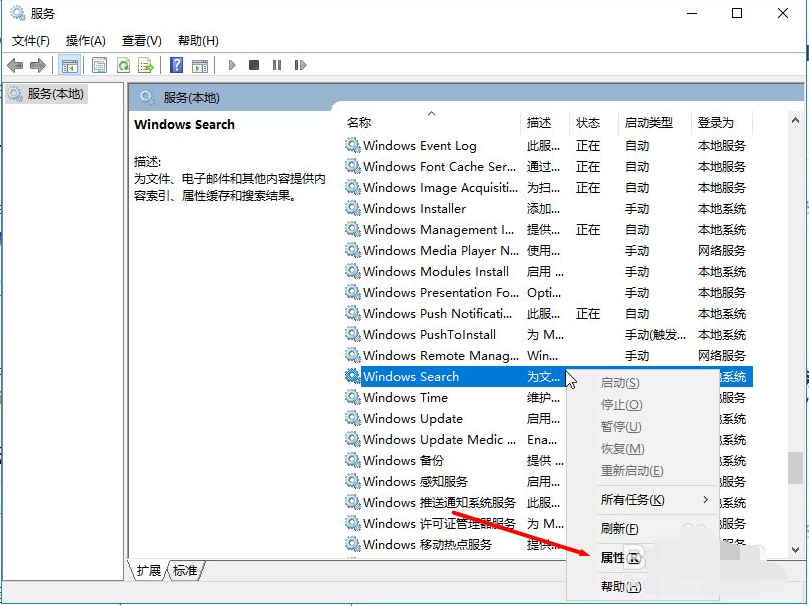Restart the service using the restart icon
Screen dimensions: 809x606
point(302,65)
